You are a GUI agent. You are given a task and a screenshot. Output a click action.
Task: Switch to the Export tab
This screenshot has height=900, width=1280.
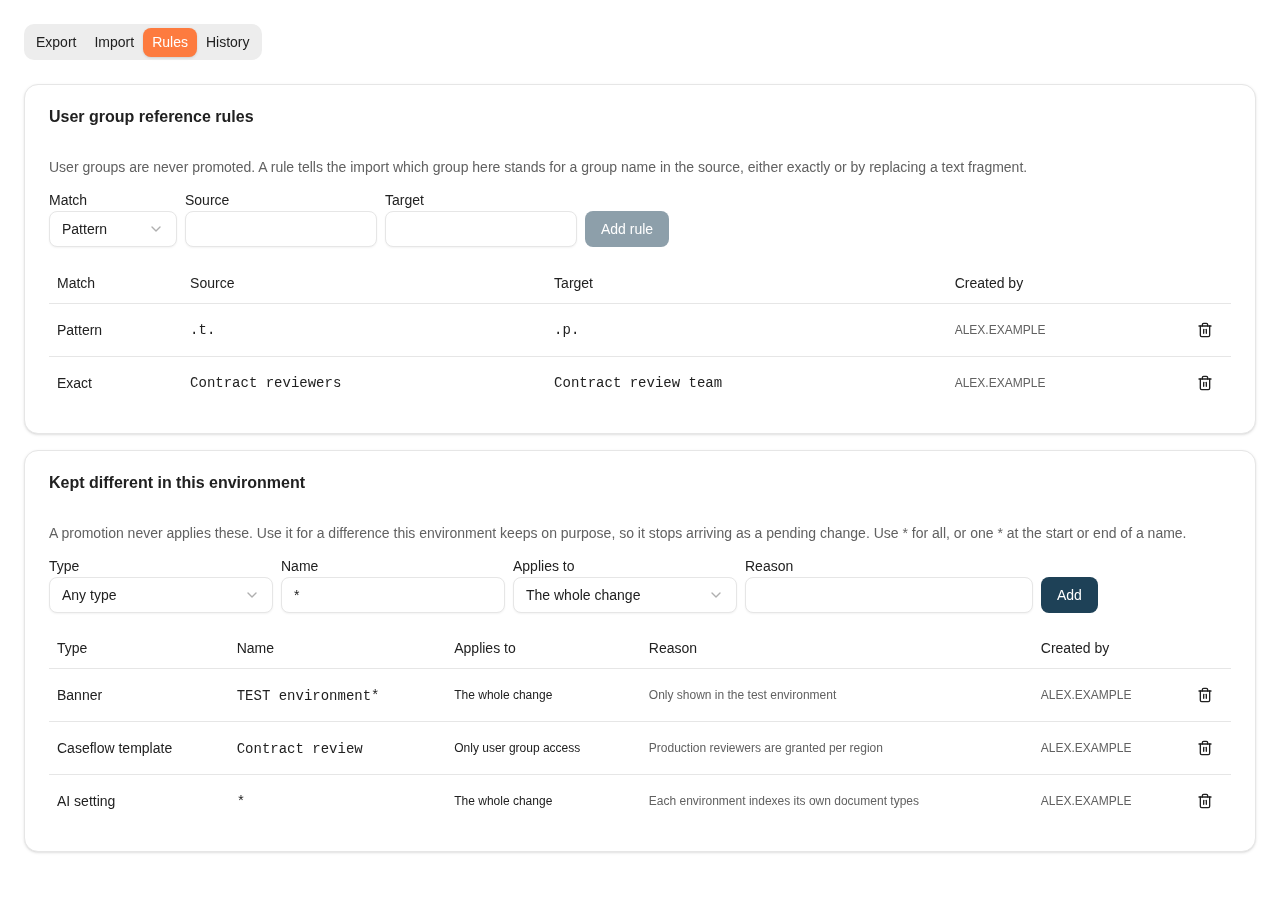[56, 42]
